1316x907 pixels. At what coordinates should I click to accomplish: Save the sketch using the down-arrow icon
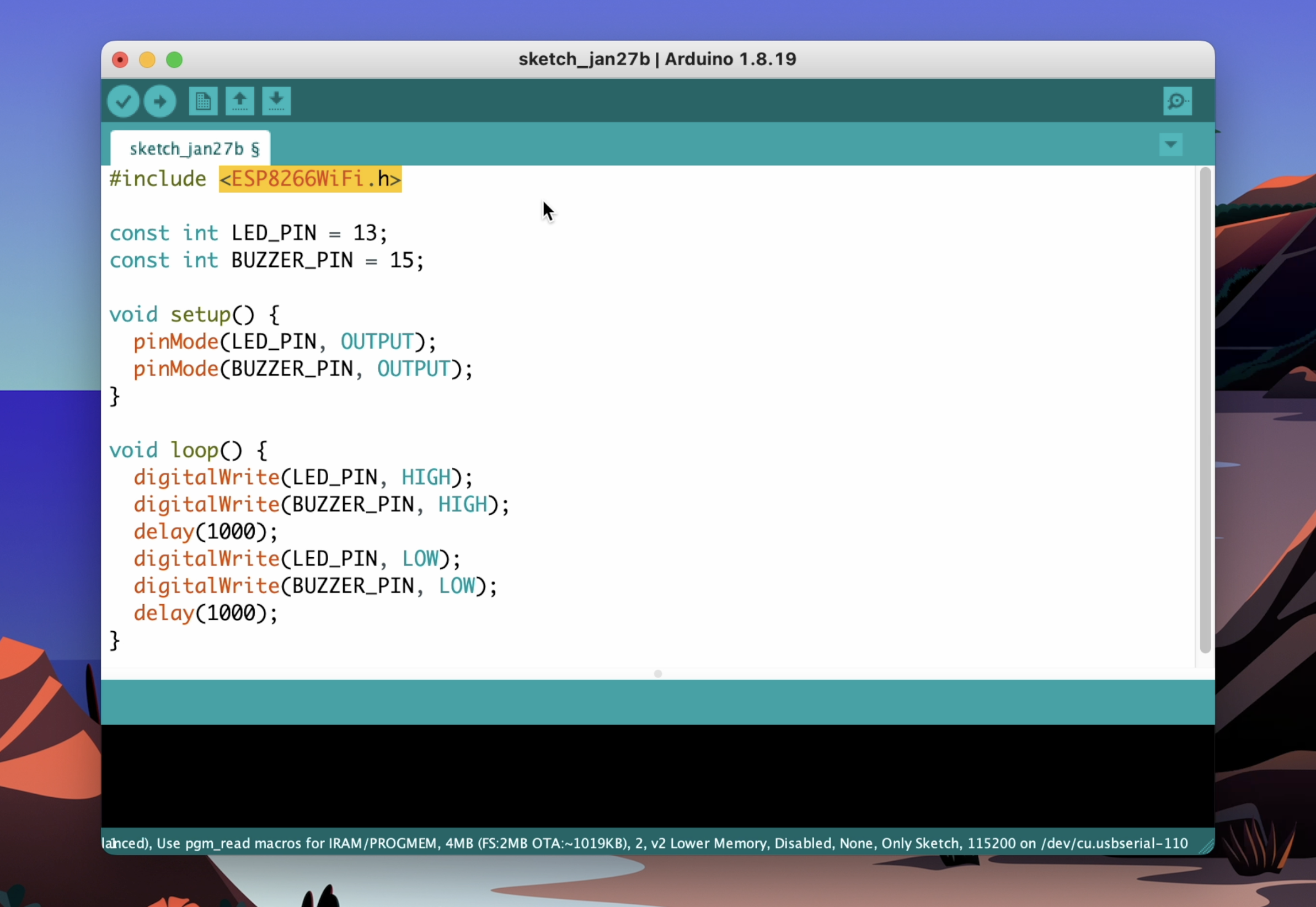point(277,100)
